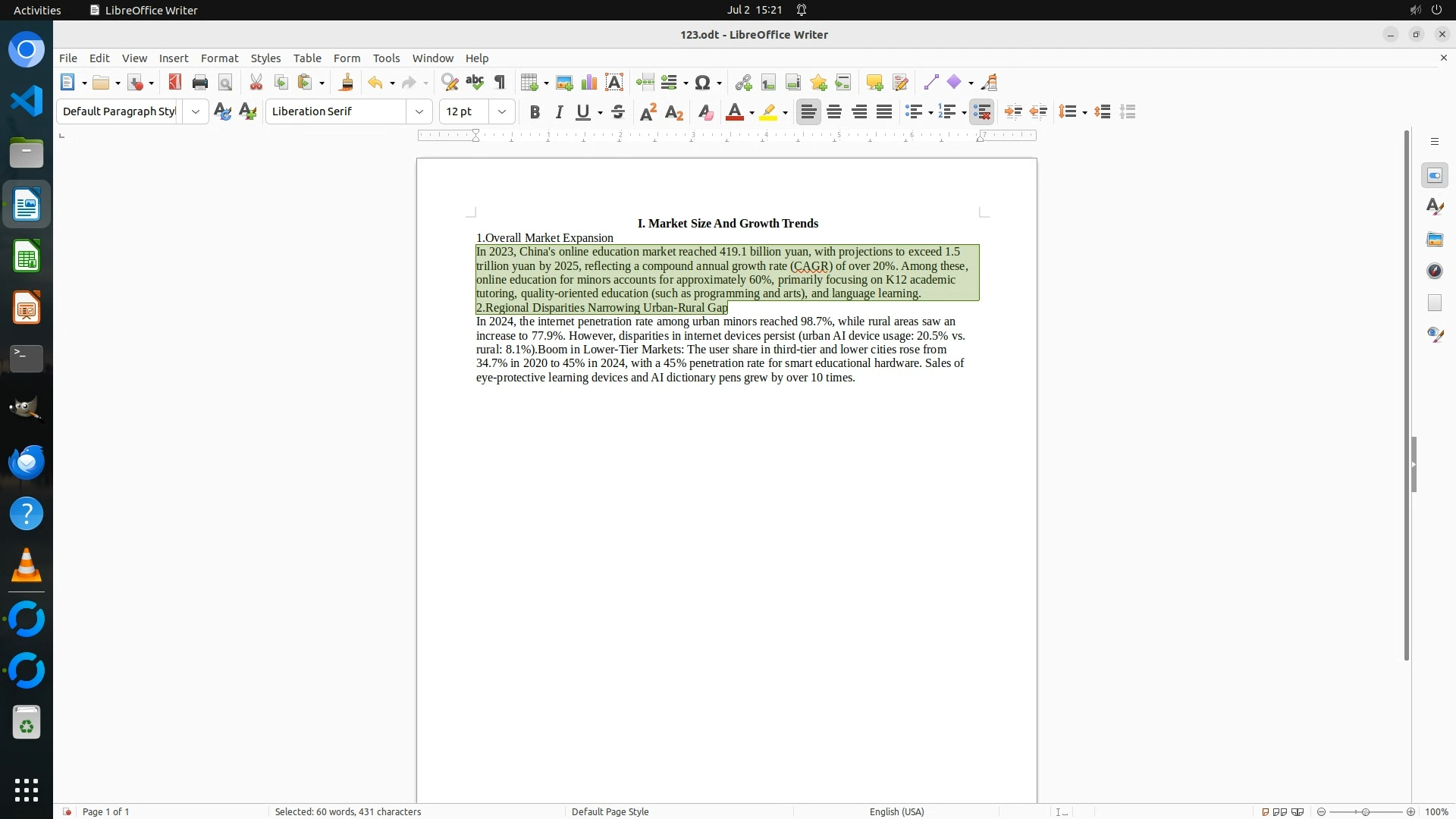The height and width of the screenshot is (819, 1456).
Task: Click the Insert Chart icon
Action: [589, 83]
